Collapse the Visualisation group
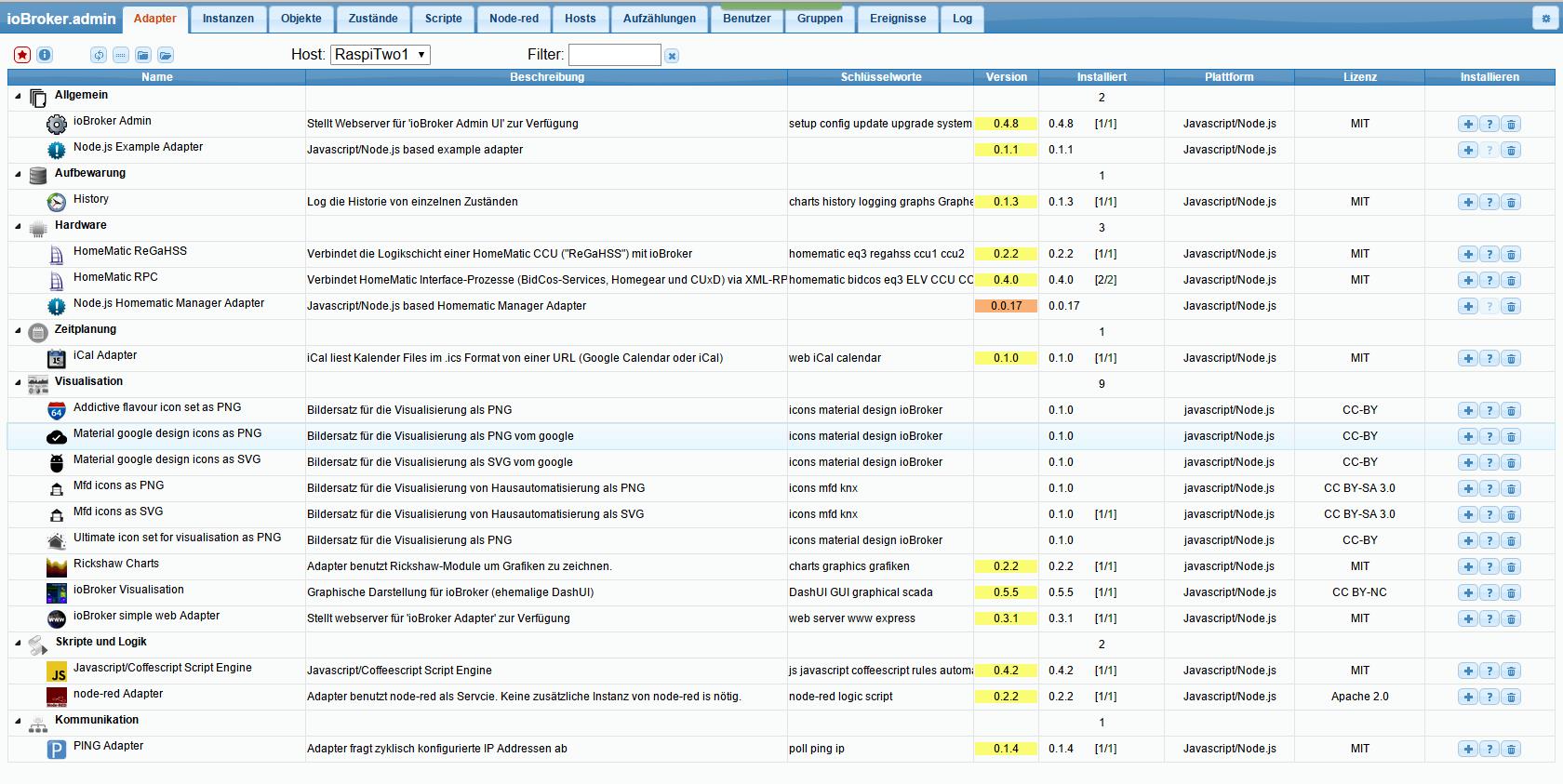The height and width of the screenshot is (784, 1563). pos(18,382)
